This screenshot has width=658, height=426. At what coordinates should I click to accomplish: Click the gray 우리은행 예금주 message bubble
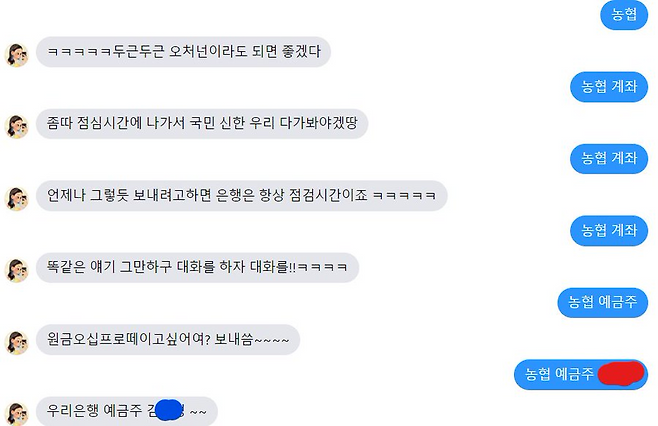click(127, 411)
